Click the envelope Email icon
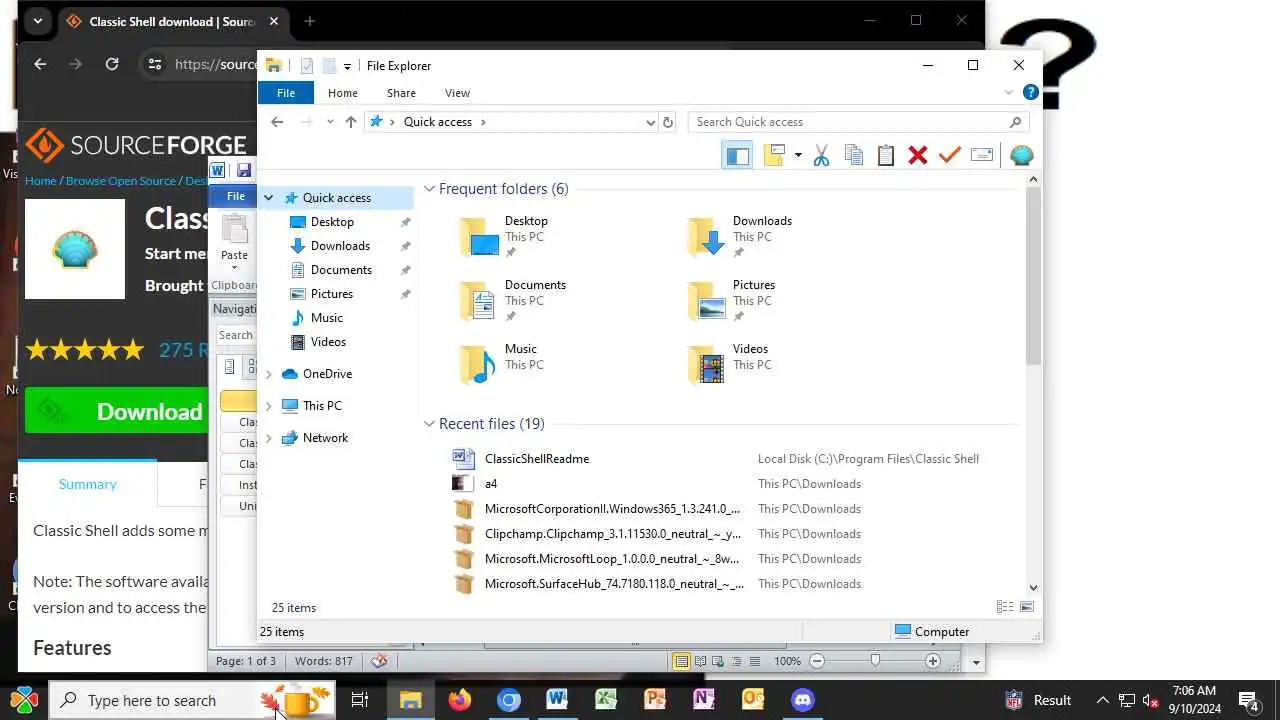Viewport: 1280px width, 720px height. [982, 155]
